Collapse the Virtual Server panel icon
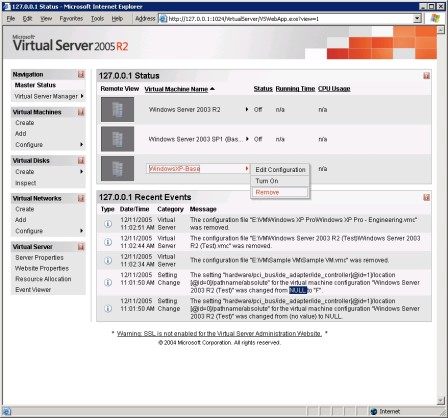 [x=81, y=247]
